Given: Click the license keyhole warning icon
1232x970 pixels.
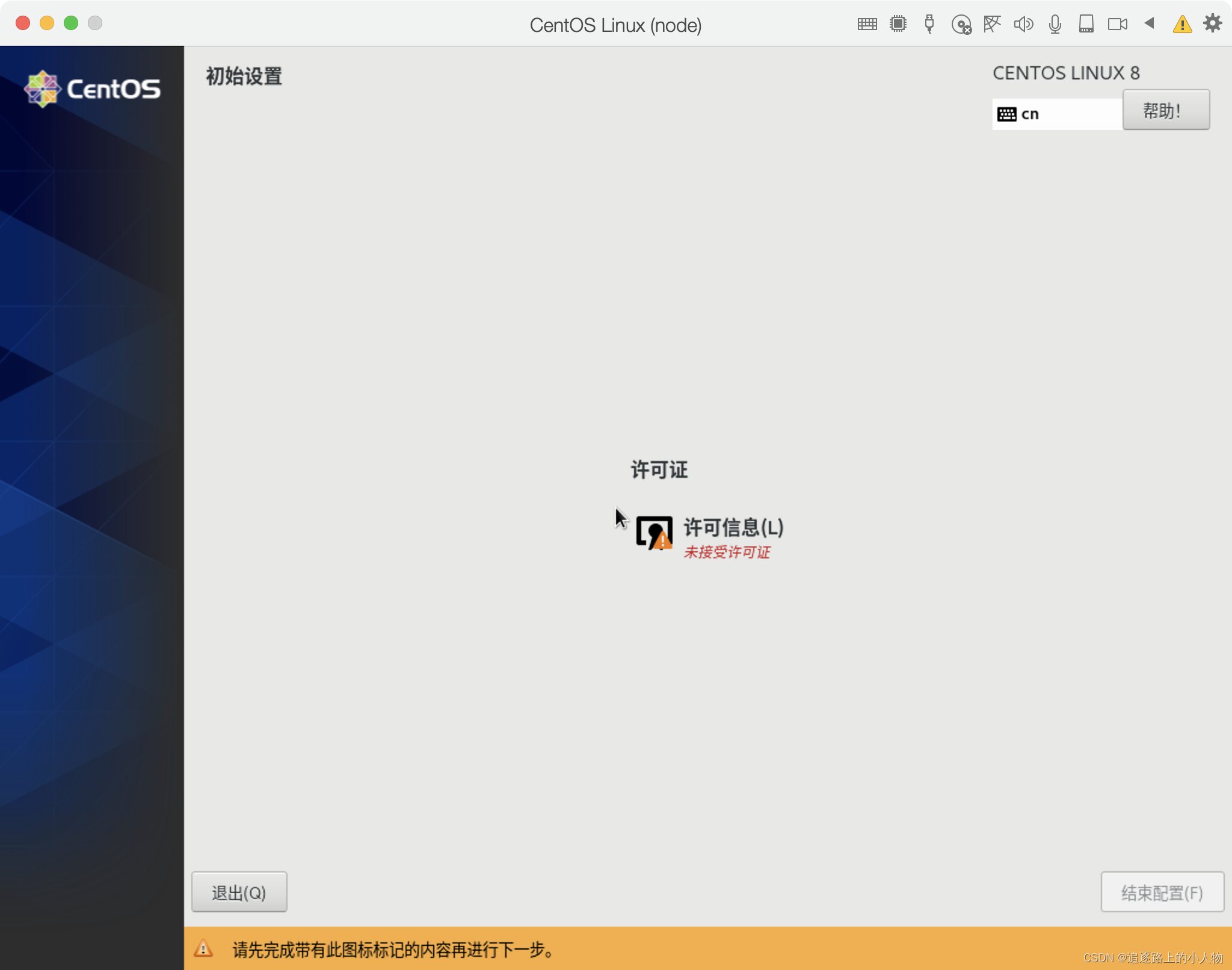Looking at the screenshot, I should (x=654, y=533).
